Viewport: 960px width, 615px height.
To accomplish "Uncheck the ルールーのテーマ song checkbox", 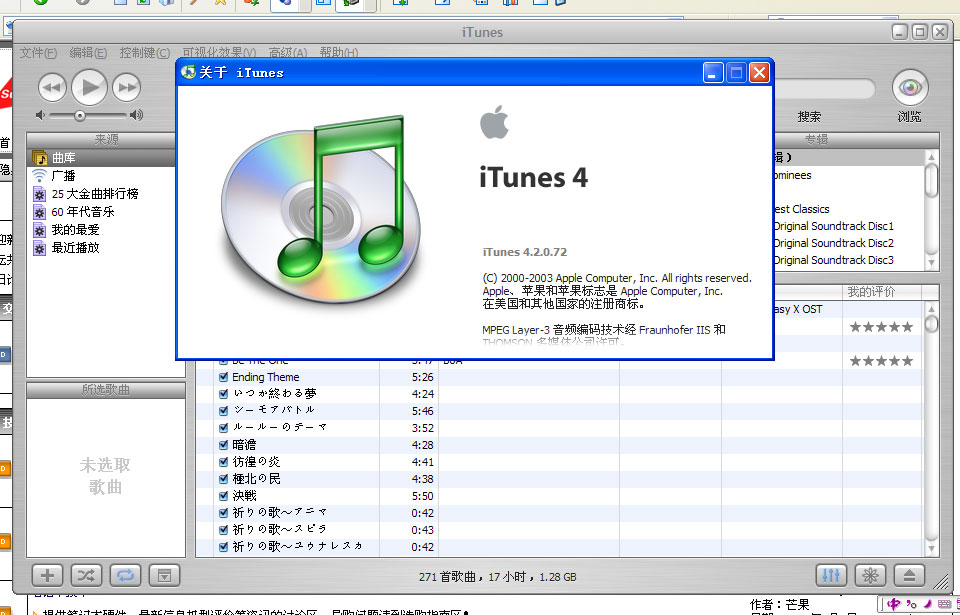I will 223,428.
